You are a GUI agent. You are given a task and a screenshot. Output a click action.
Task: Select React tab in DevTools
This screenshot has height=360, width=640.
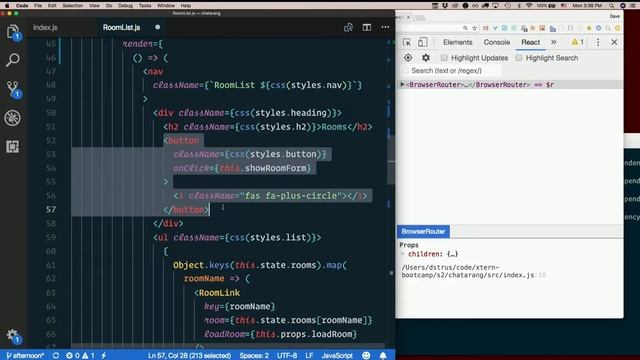(x=531, y=42)
